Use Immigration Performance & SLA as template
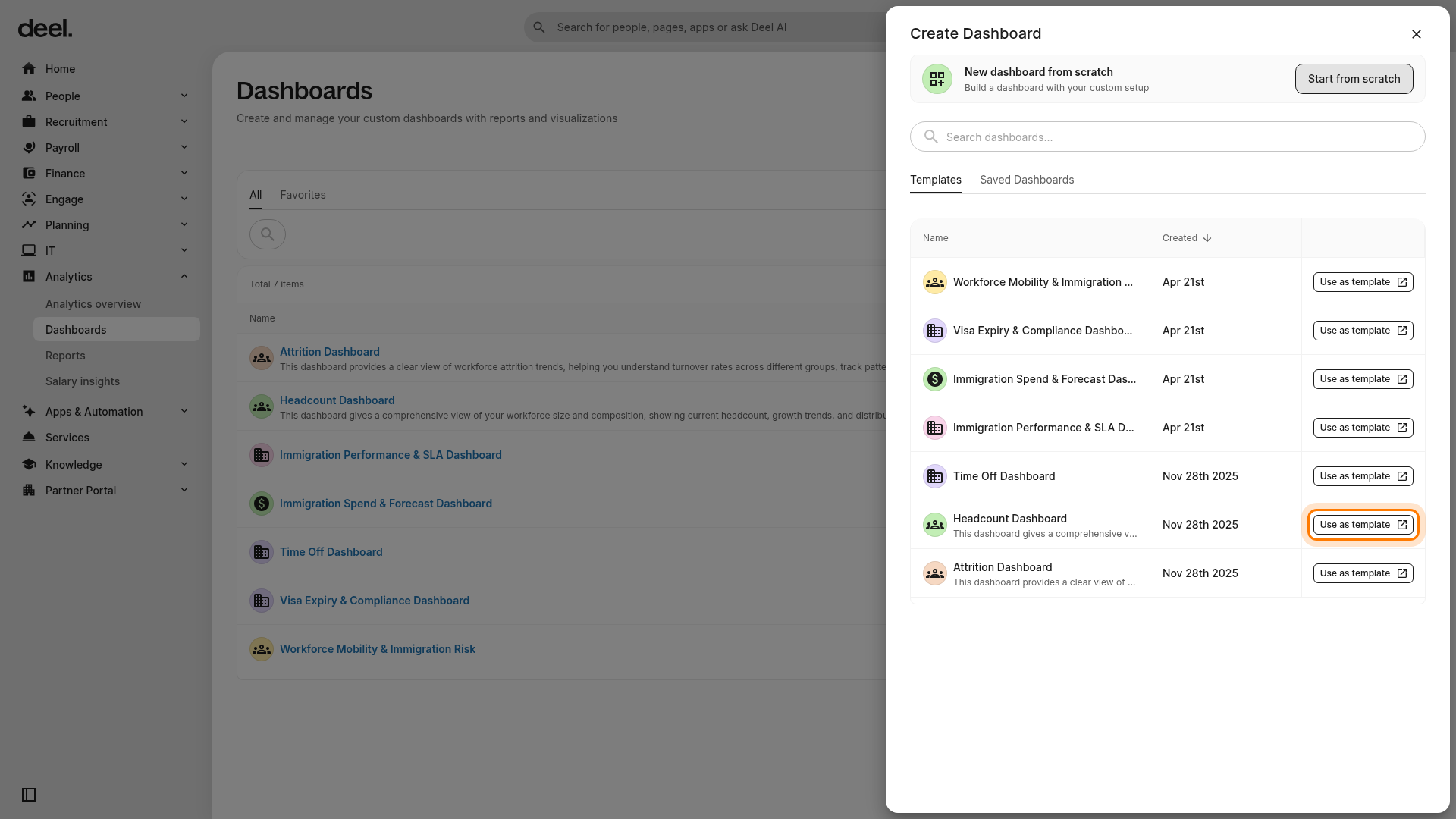The image size is (1456, 819). click(x=1363, y=428)
